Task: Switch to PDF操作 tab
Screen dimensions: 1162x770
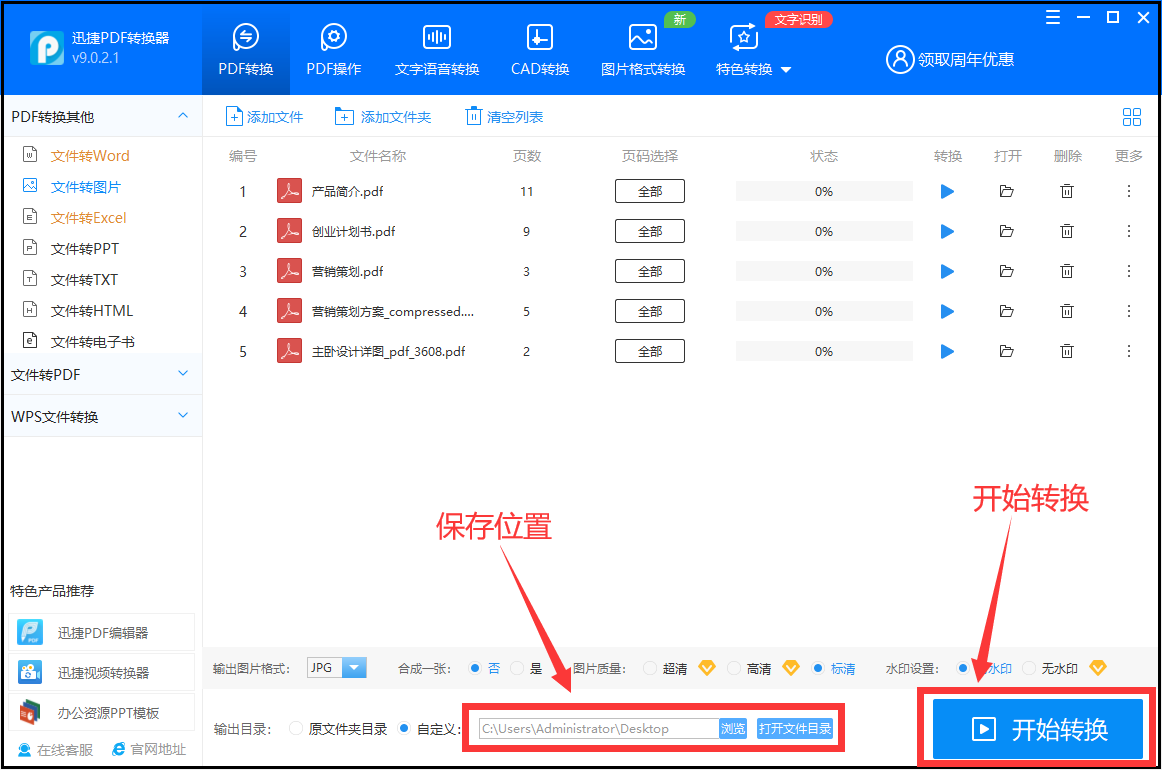Action: pyautogui.click(x=333, y=50)
